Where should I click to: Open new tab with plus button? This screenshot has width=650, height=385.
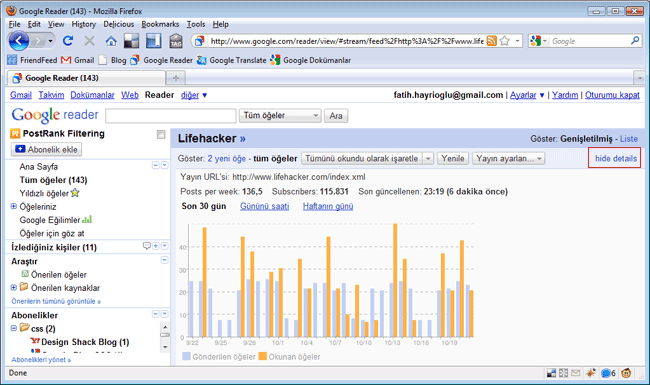176,78
